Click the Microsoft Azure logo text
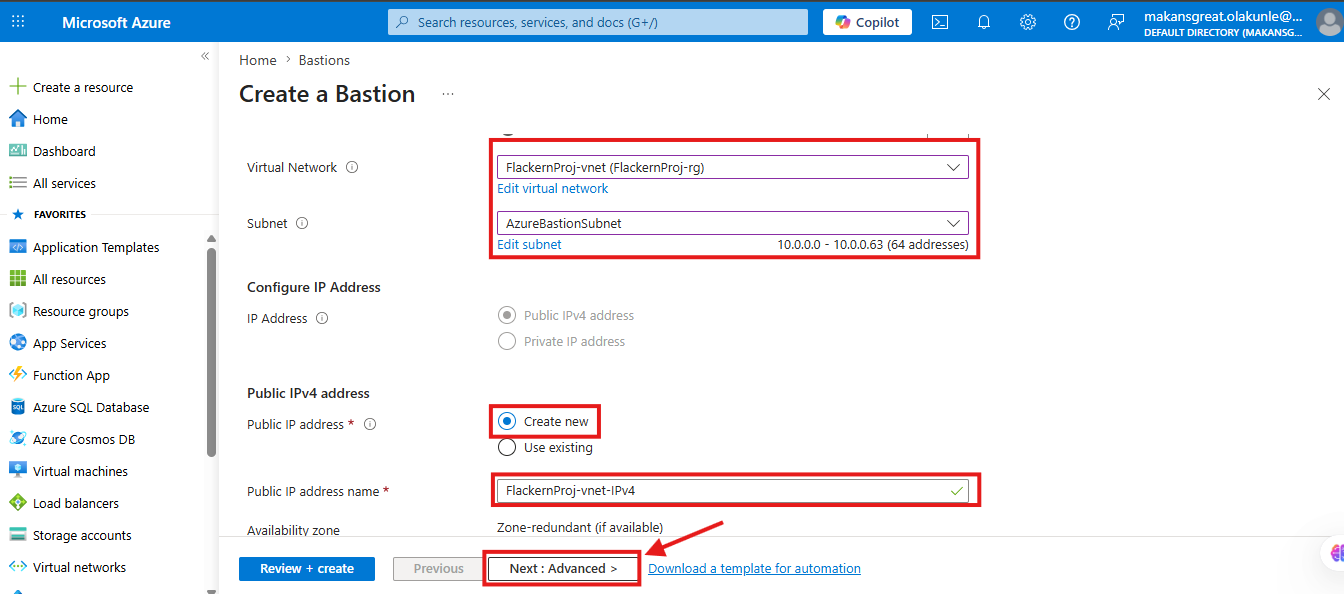Screen dimensions: 1344x594 point(116,22)
